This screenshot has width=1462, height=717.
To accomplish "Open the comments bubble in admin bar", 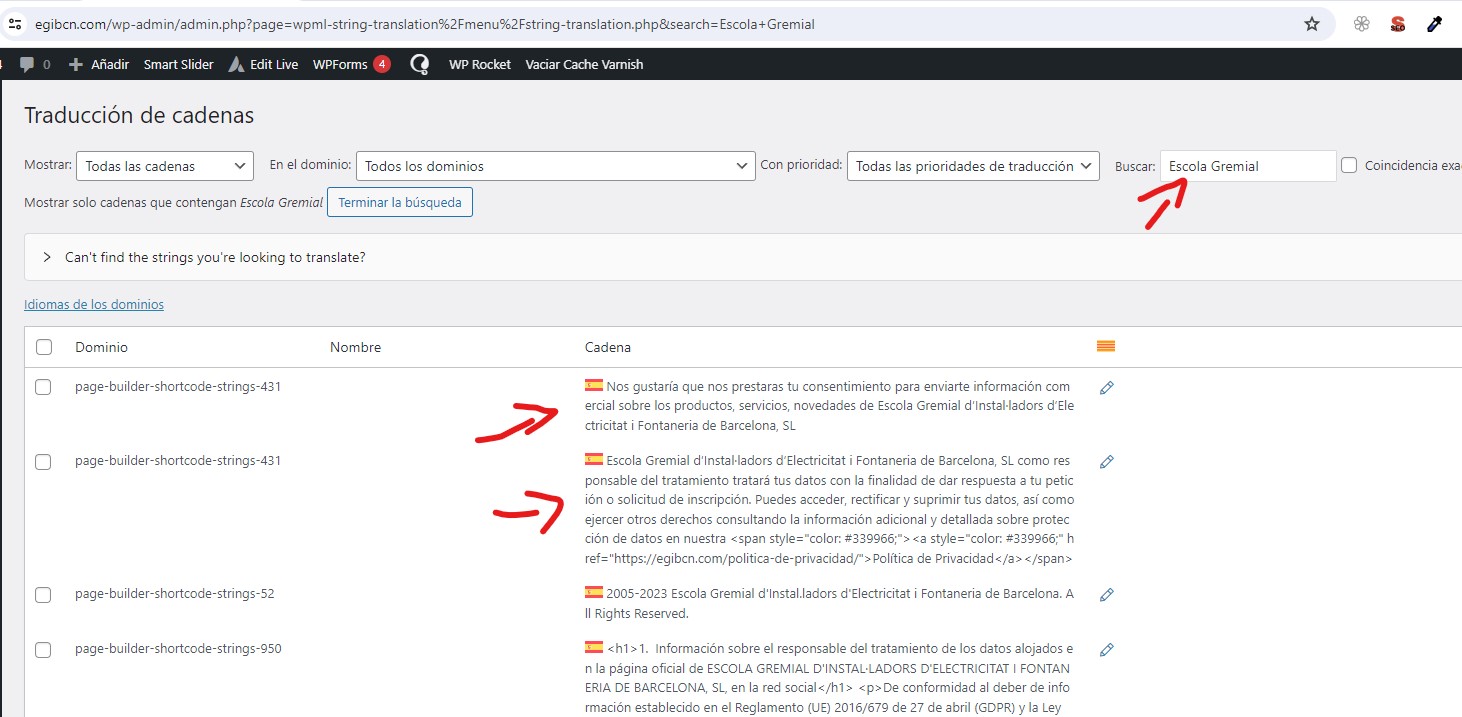I will click(x=34, y=64).
